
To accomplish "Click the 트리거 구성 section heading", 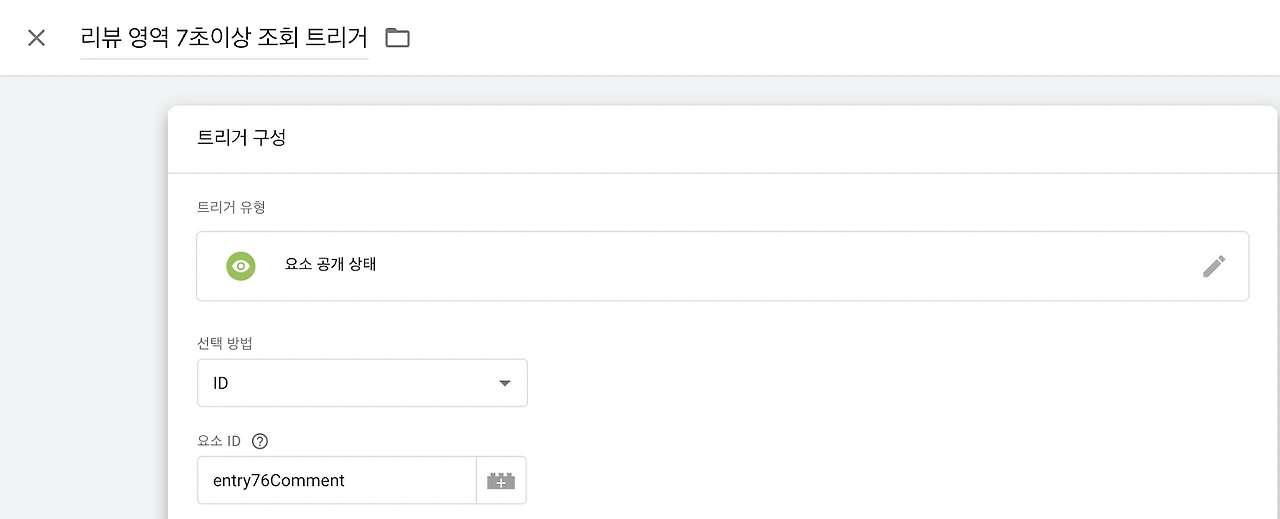I will tap(242, 138).
